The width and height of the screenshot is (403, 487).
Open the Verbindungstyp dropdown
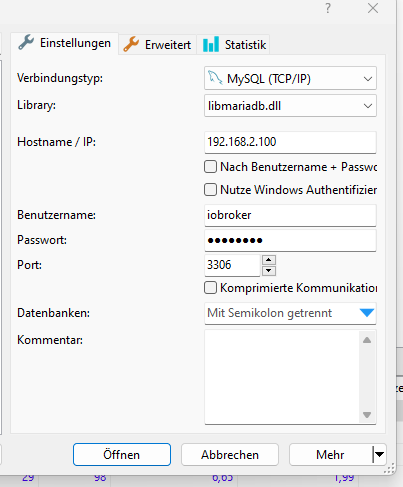click(290, 78)
